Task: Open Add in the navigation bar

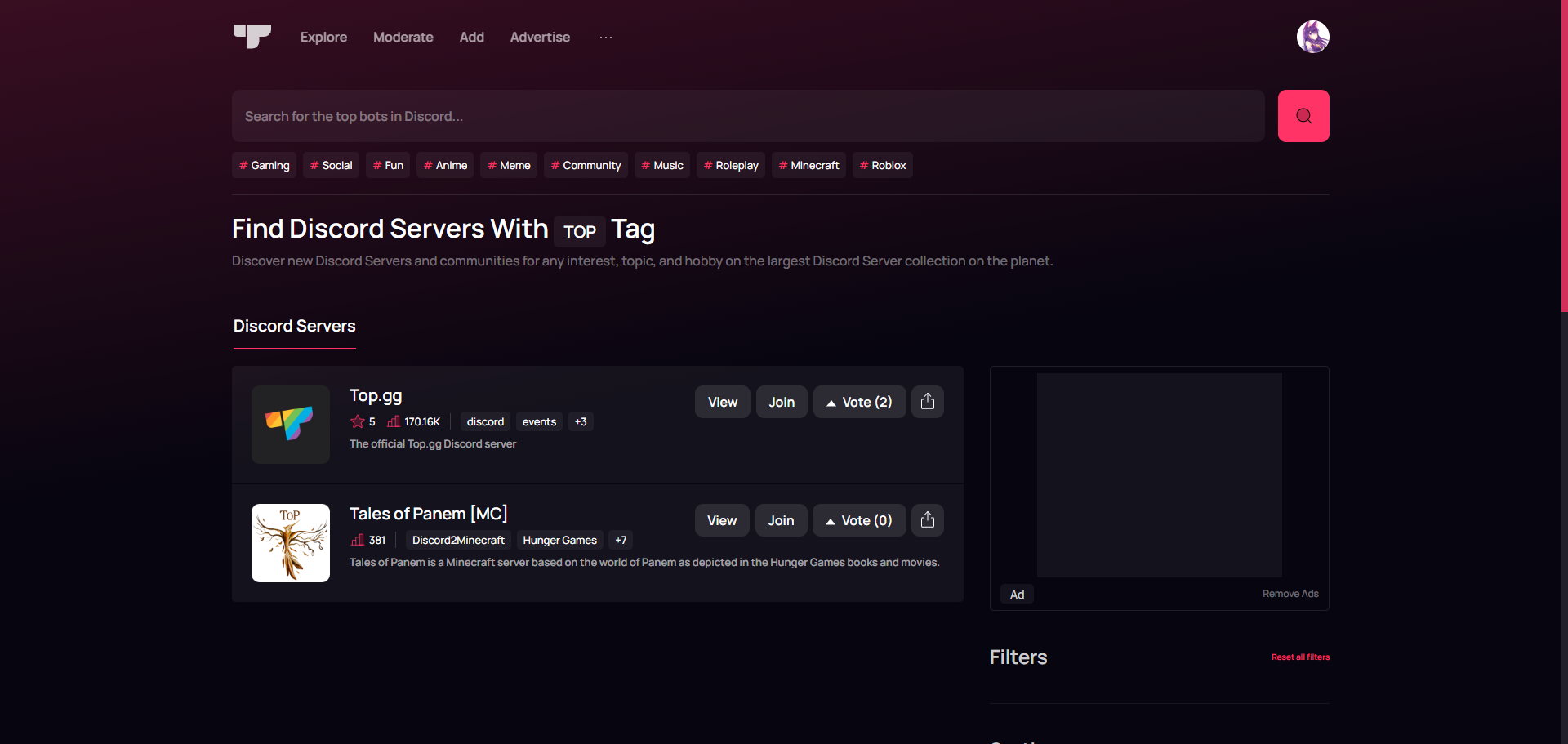Action: [472, 38]
